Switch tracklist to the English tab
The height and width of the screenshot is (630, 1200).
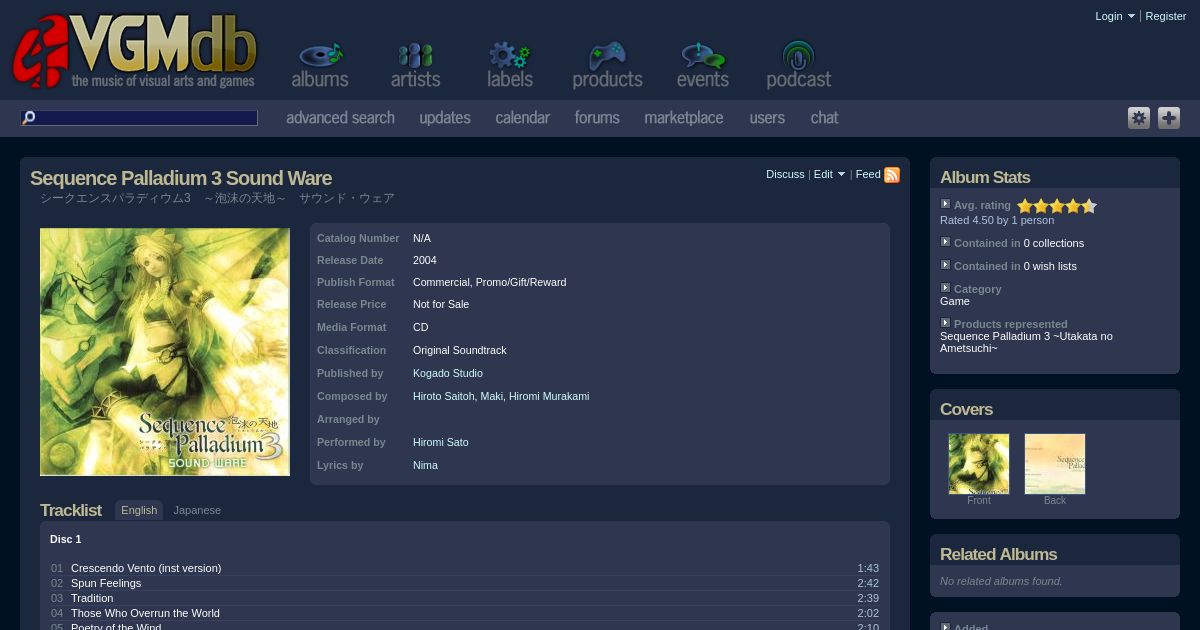[x=139, y=510]
